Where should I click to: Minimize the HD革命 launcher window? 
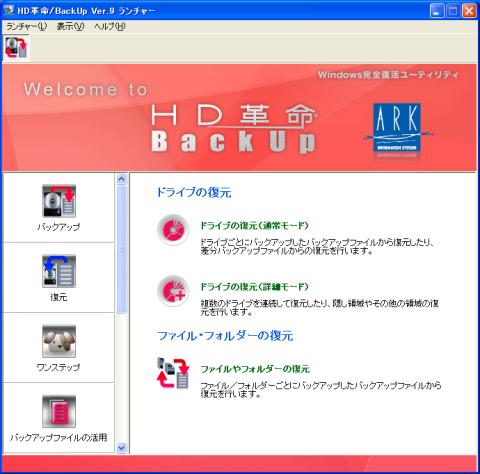[x=437, y=11]
